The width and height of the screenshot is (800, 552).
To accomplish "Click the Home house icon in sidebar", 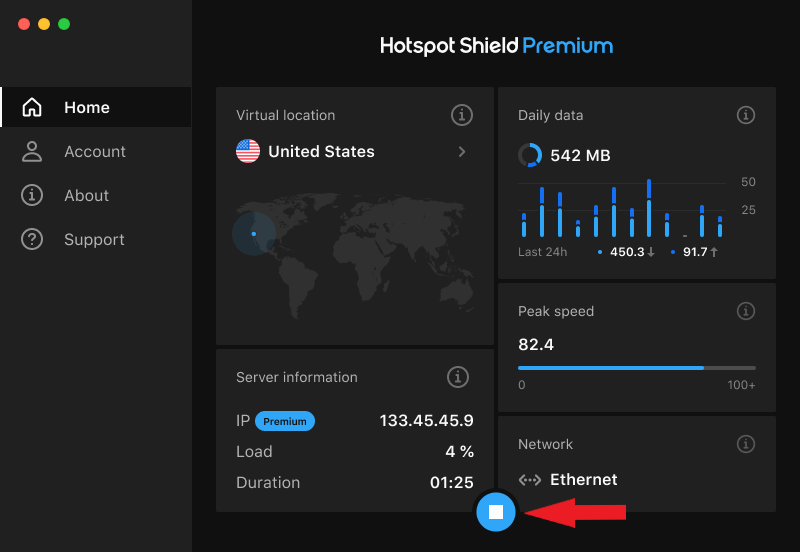I will tap(32, 107).
